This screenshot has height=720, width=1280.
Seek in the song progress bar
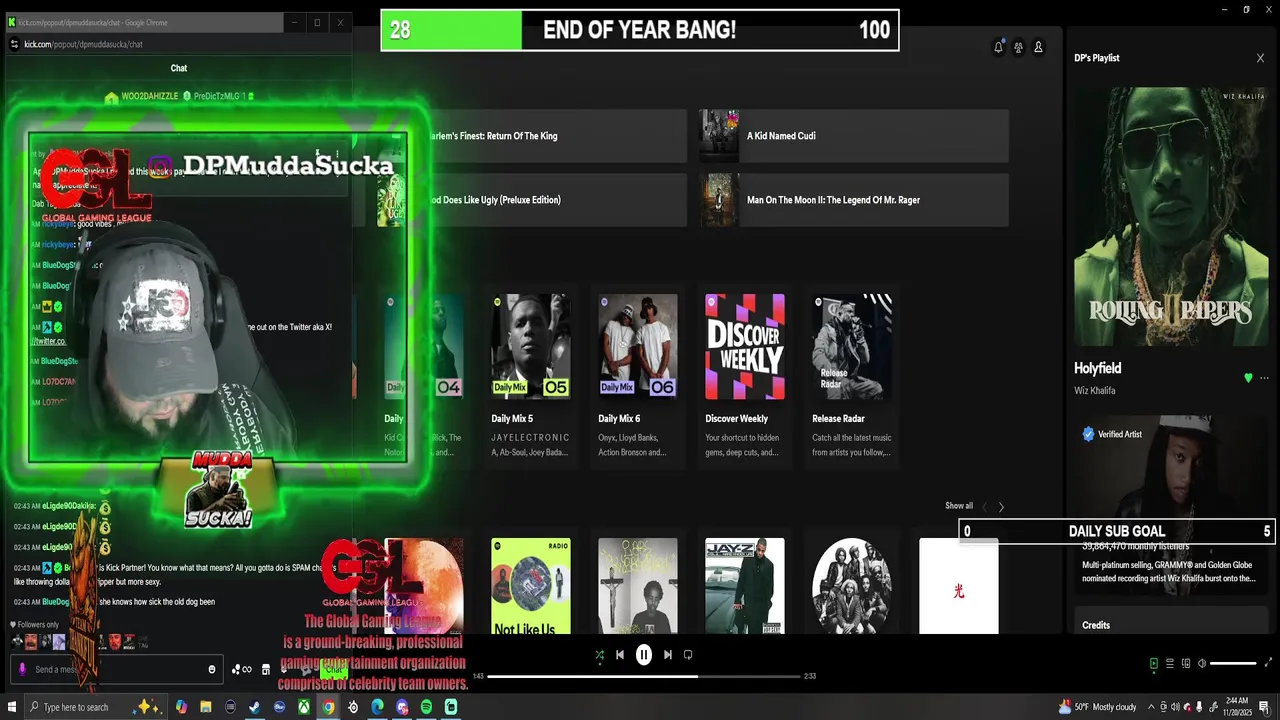[x=644, y=676]
